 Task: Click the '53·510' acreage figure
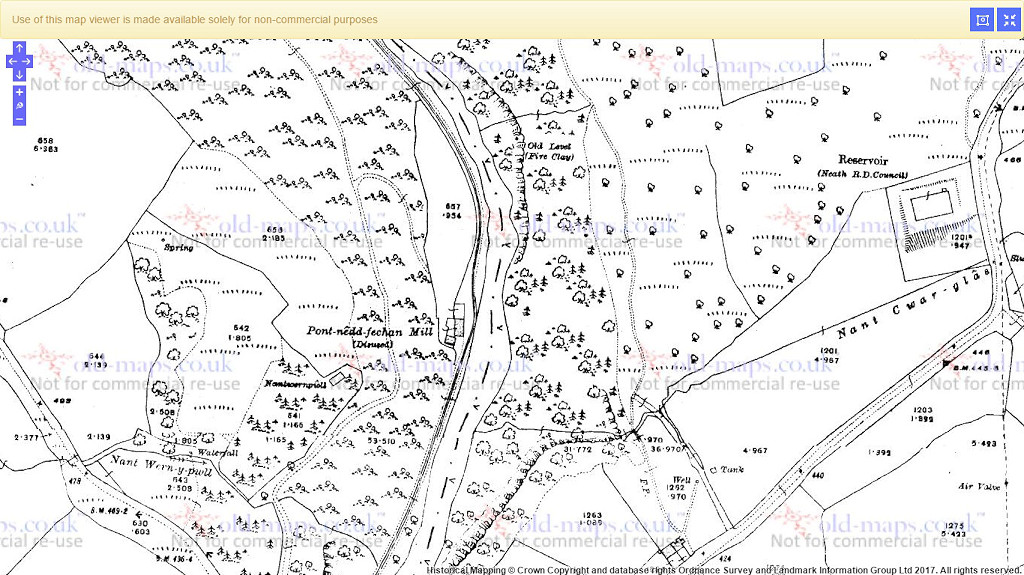click(382, 441)
